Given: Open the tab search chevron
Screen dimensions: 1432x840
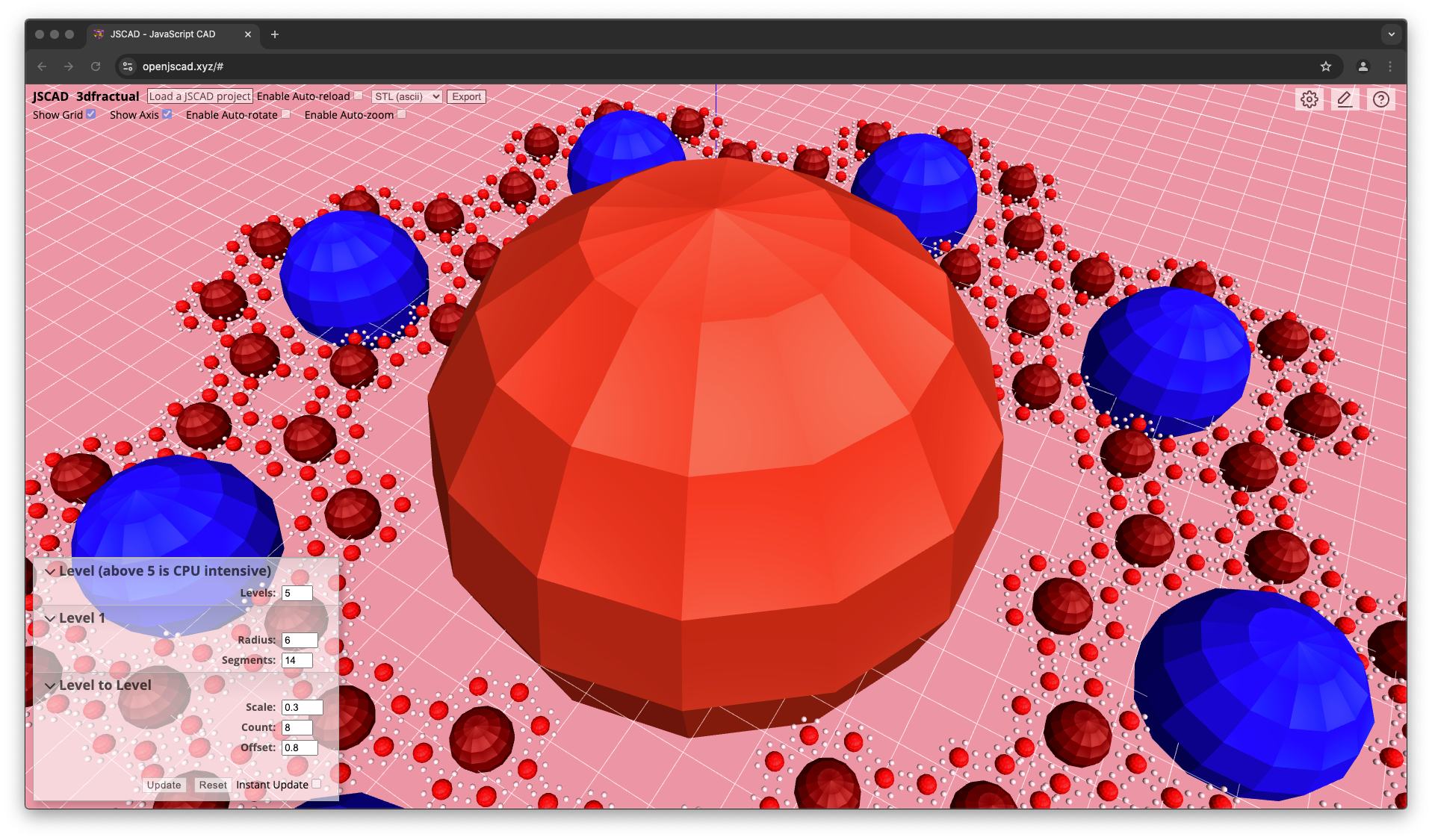Looking at the screenshot, I should (1391, 34).
